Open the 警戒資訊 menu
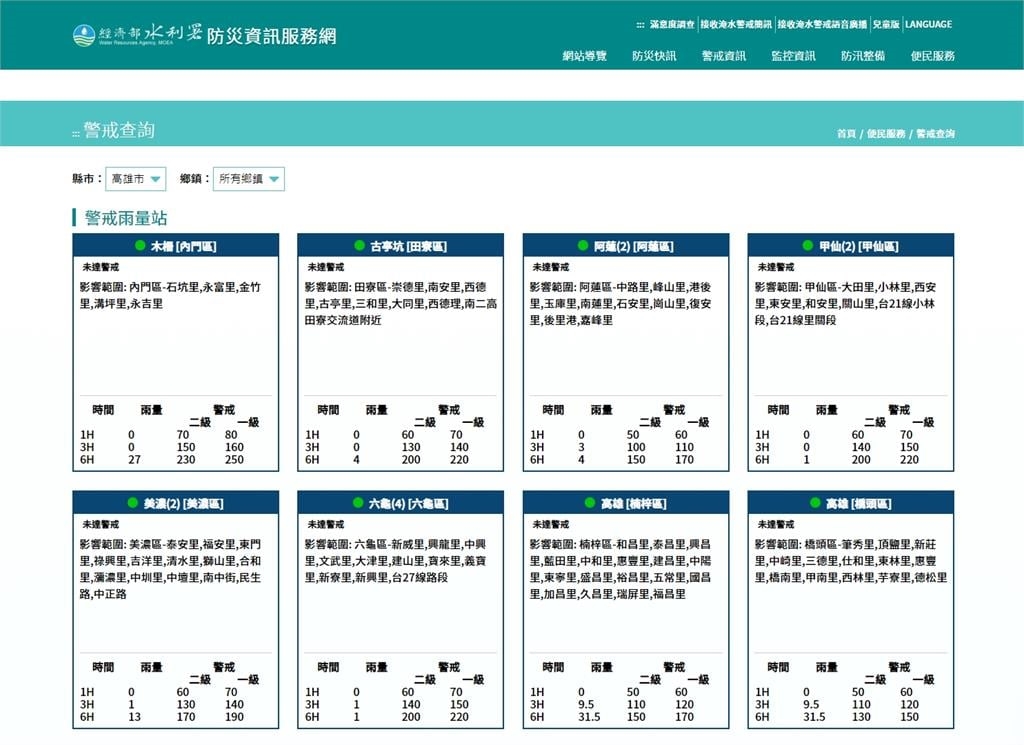The width and height of the screenshot is (1024, 745). tap(724, 56)
